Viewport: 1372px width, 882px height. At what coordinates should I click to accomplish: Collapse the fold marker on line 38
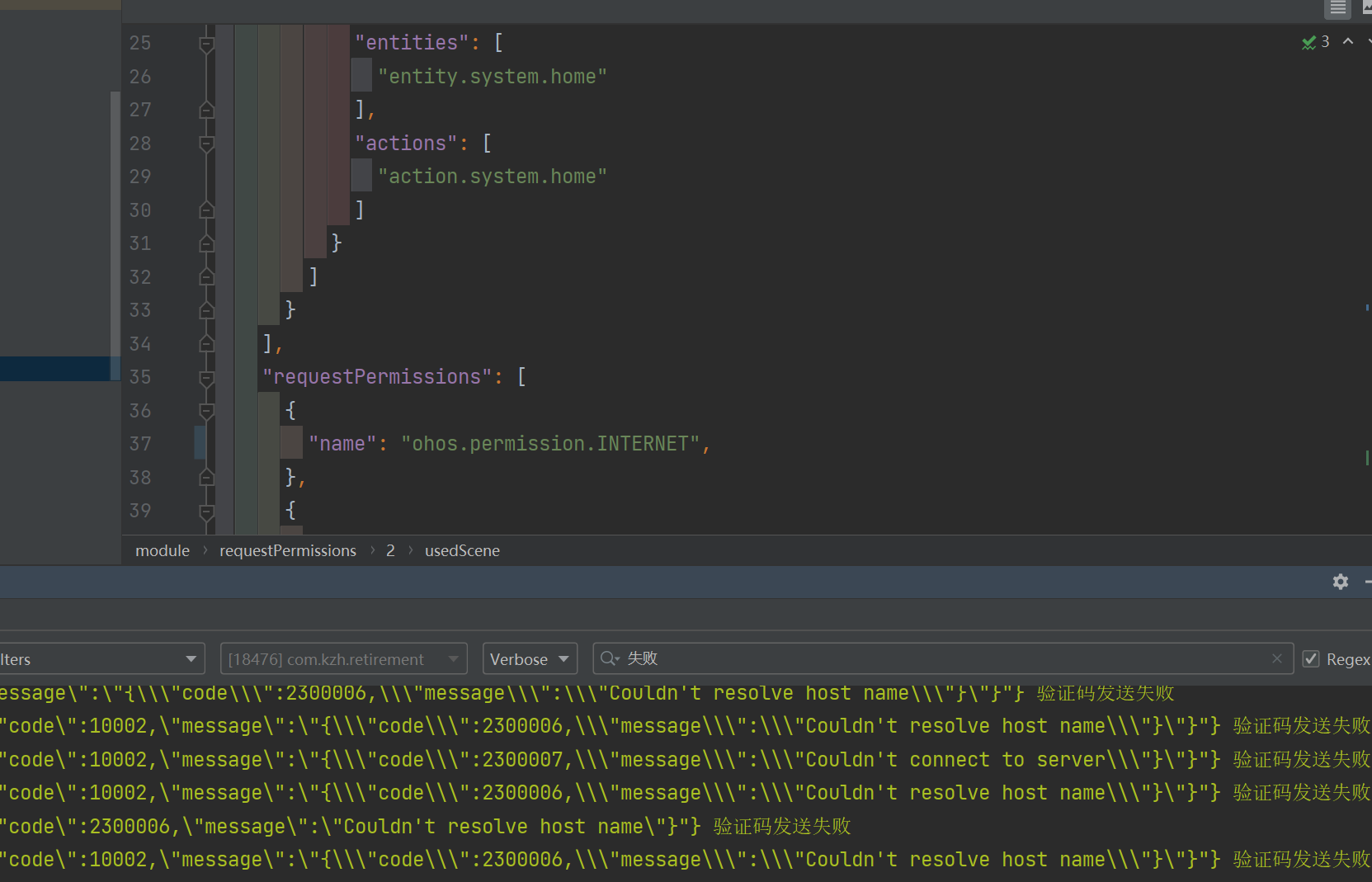(207, 478)
